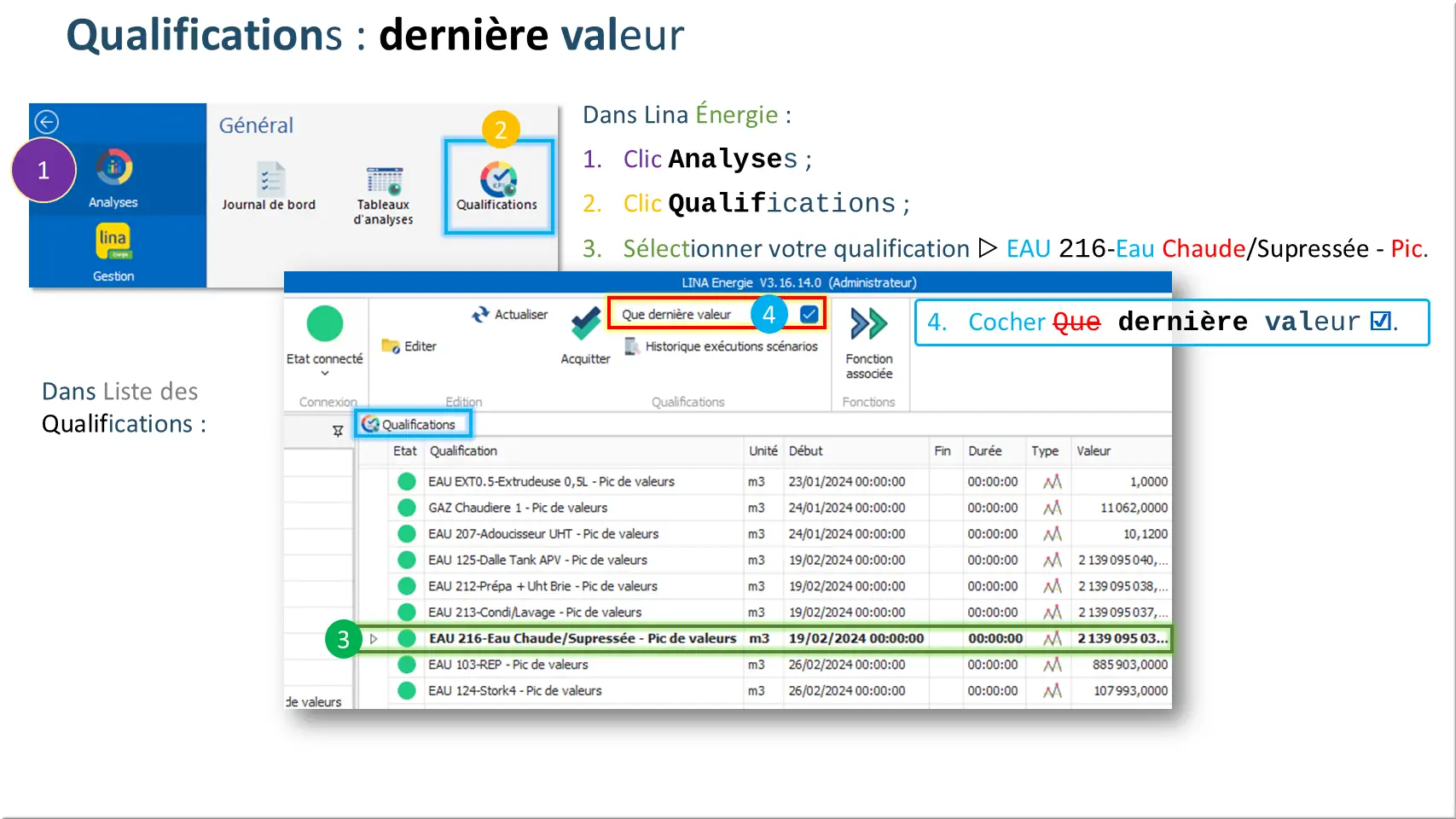Click green status dot of EAU 207-Adoucisseur UHT

pyautogui.click(x=407, y=534)
